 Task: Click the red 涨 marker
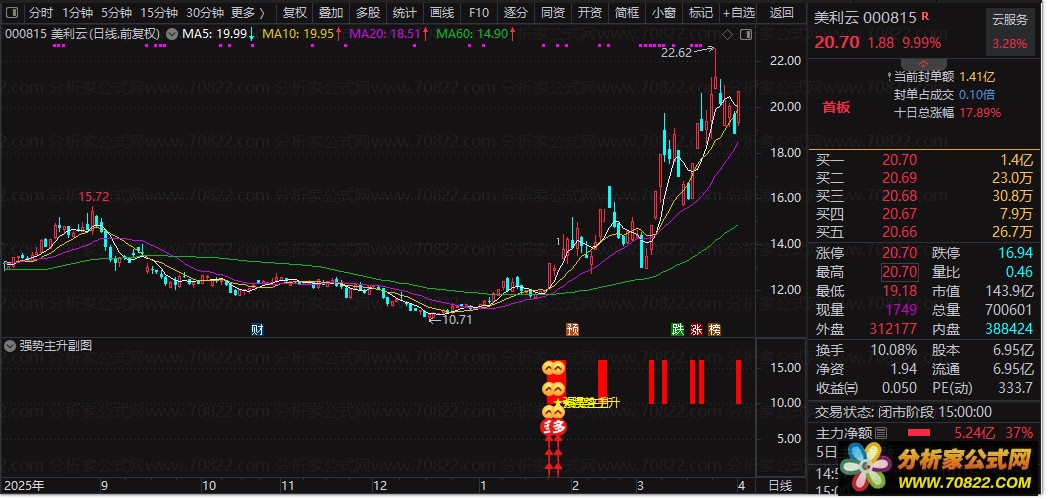[696, 329]
